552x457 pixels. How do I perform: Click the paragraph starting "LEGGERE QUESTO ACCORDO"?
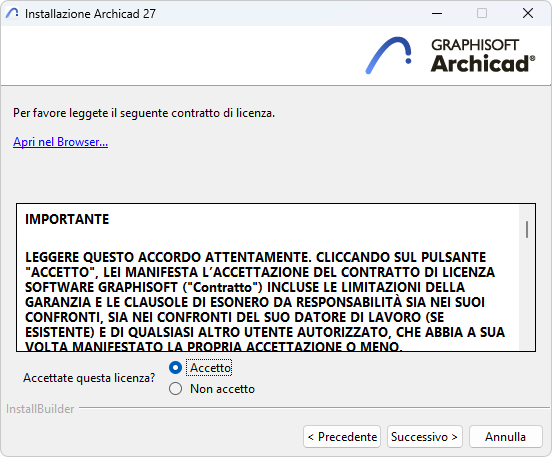coord(265,301)
